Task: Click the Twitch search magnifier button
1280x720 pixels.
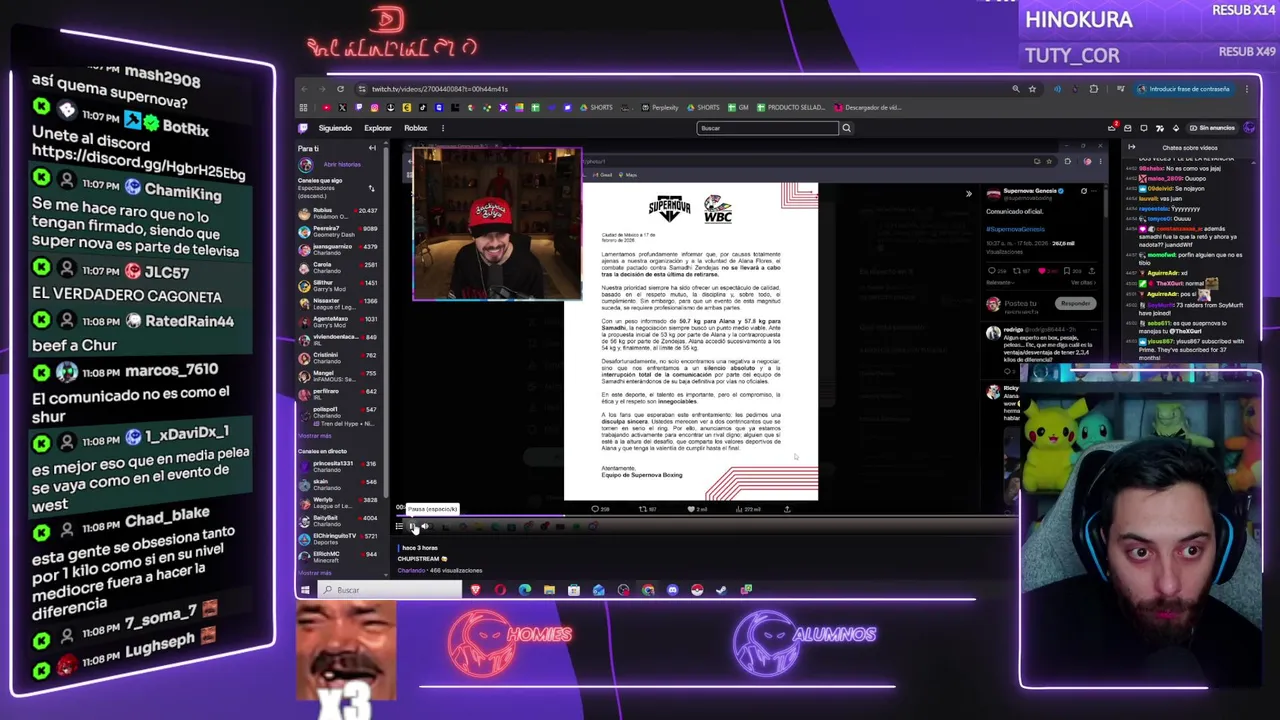Action: click(x=846, y=128)
